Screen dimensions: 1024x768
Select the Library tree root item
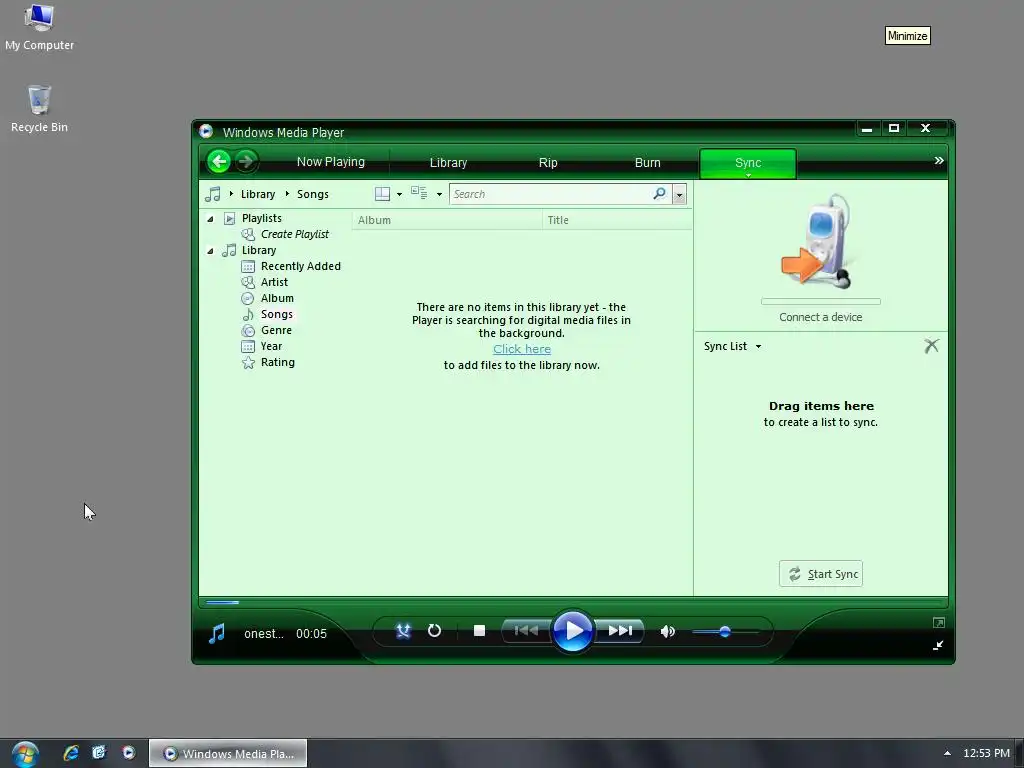point(259,250)
